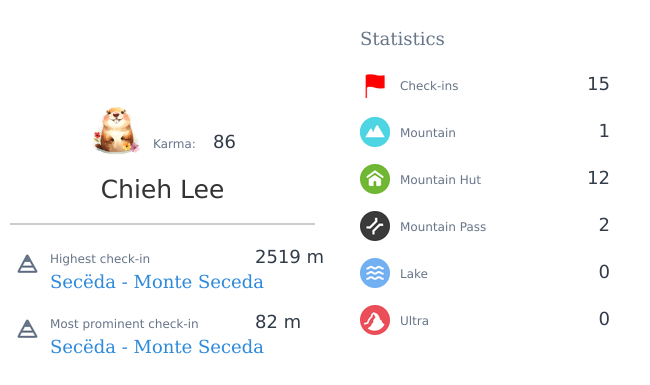Image resolution: width=650 pixels, height=385 pixels.
Task: Click the Statistics heading
Action: pyautogui.click(x=402, y=39)
